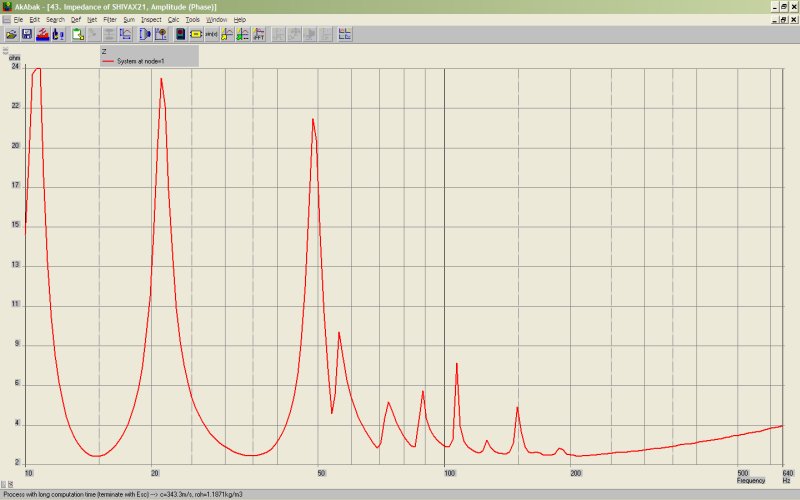
Task: Open the Calc menu
Action: [173, 19]
